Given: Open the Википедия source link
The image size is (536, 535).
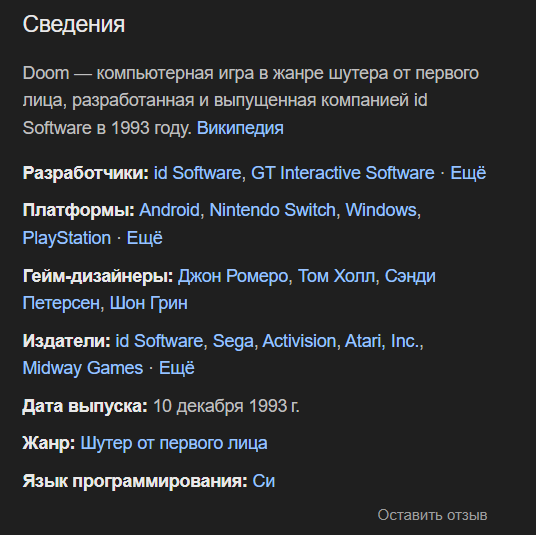Looking at the screenshot, I should (240, 128).
